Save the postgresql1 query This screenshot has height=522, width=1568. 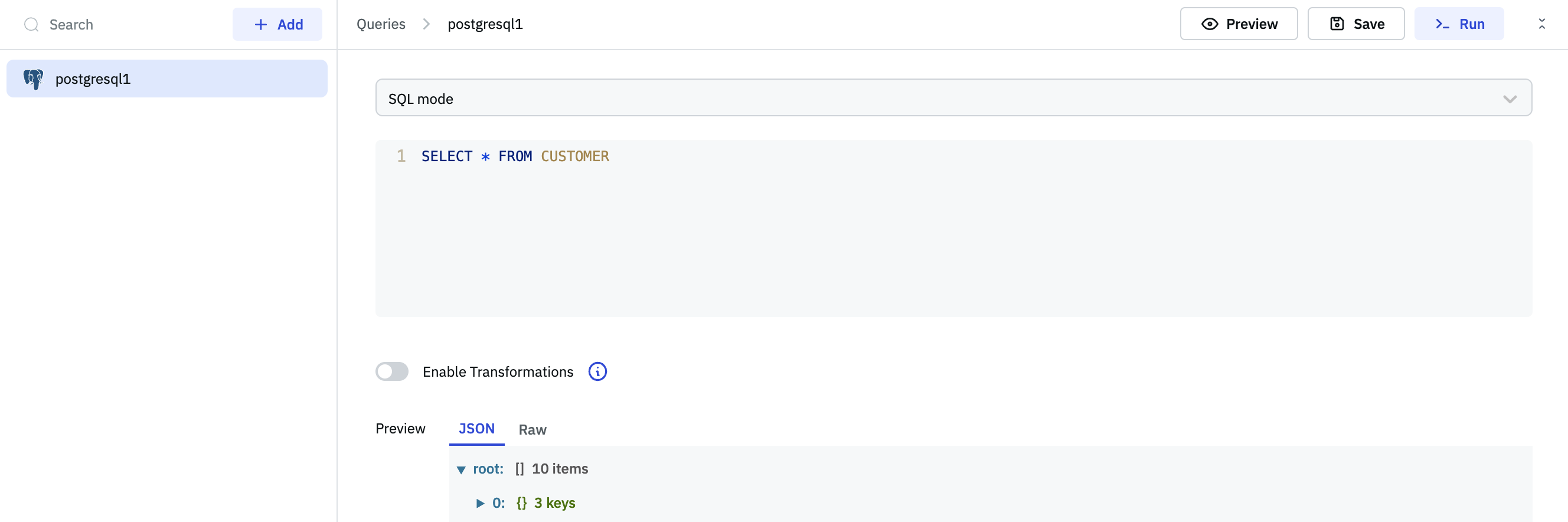point(1355,24)
